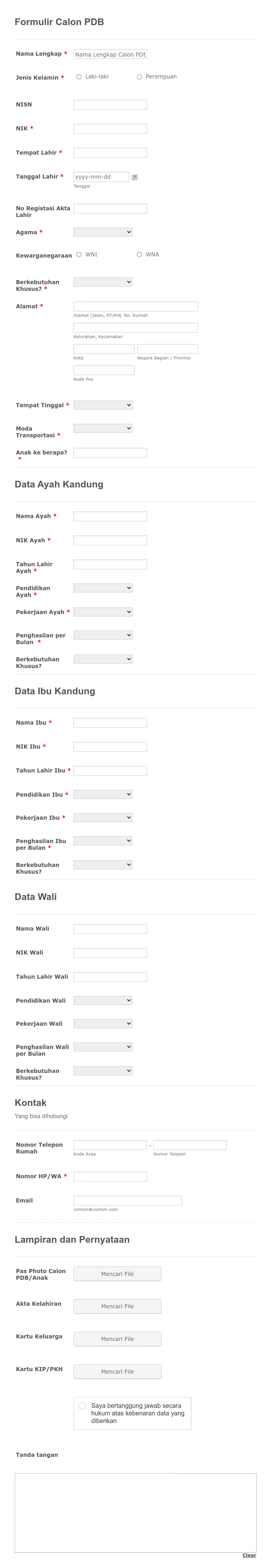Open the Agama dropdown
Screen dimensions: 271x1568
tap(103, 232)
